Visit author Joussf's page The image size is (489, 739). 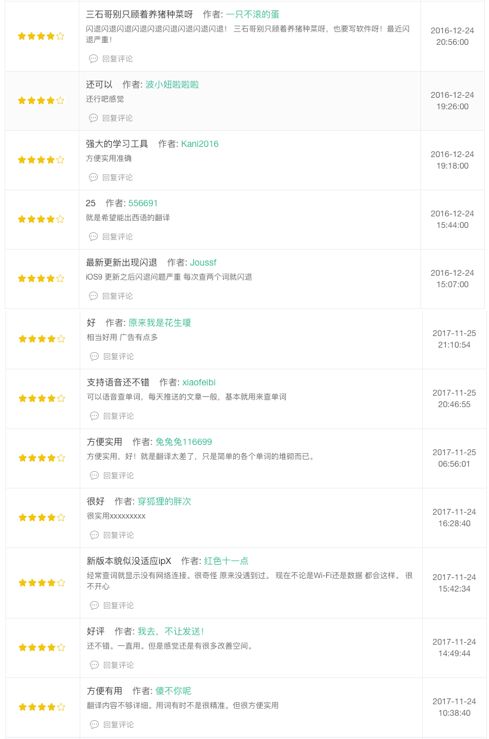coord(203,263)
